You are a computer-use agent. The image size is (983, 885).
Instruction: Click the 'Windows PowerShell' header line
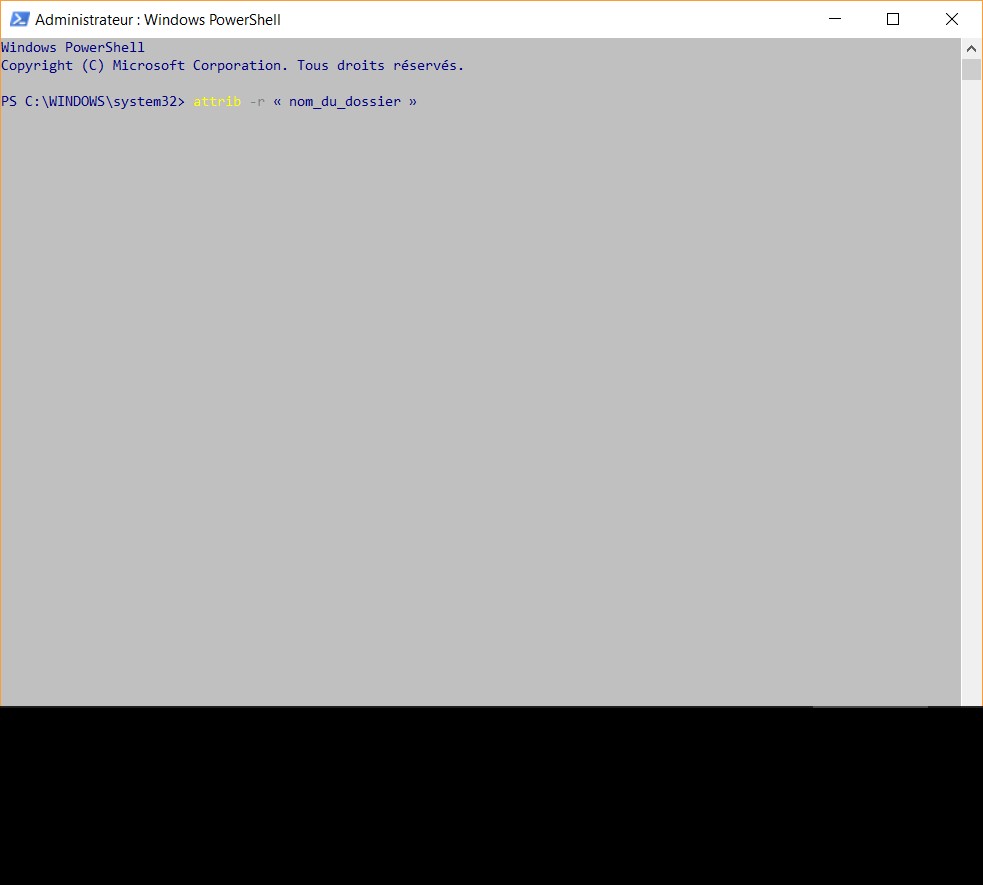tap(73, 48)
